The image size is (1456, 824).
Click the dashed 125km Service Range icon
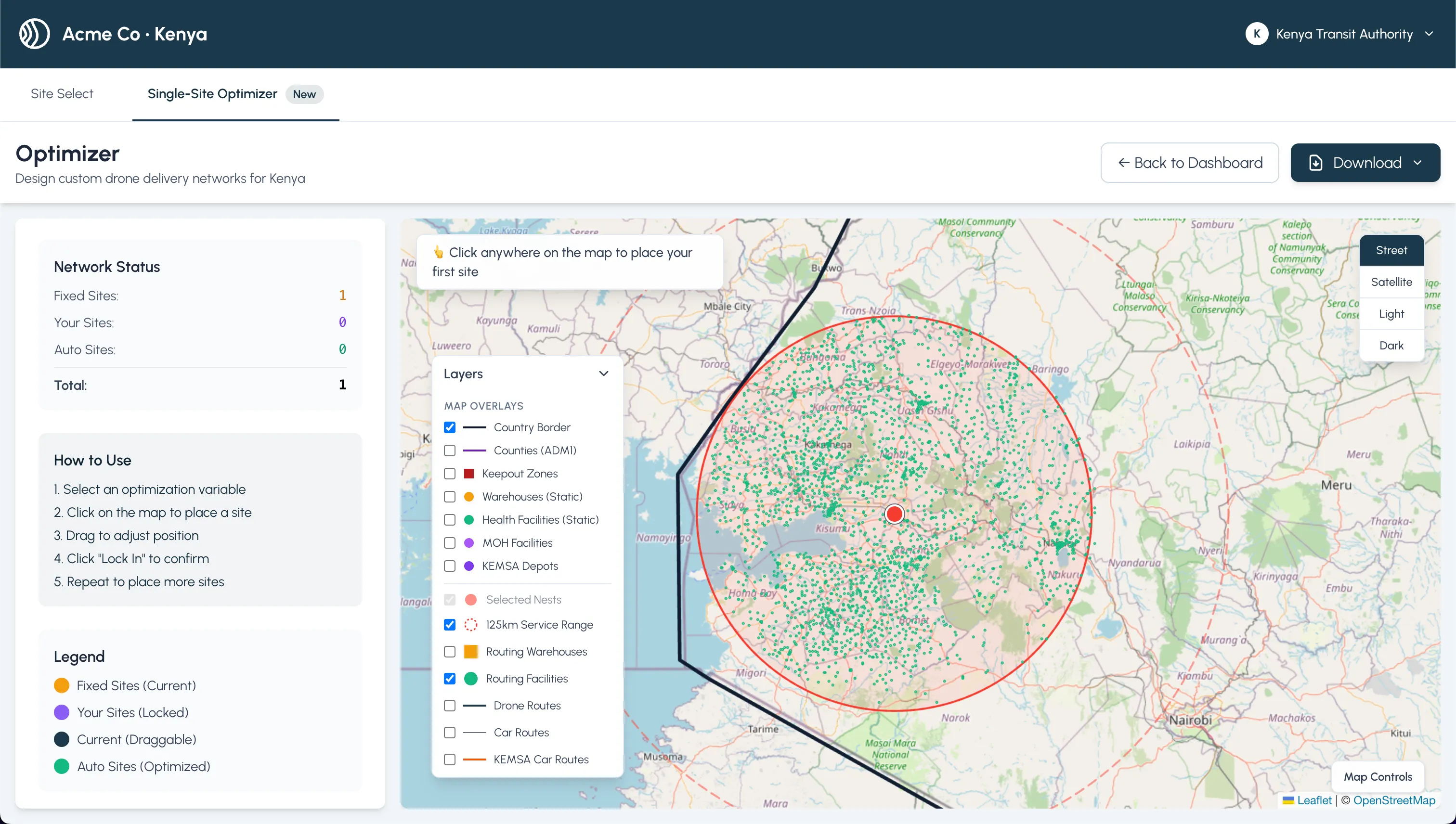[470, 625]
